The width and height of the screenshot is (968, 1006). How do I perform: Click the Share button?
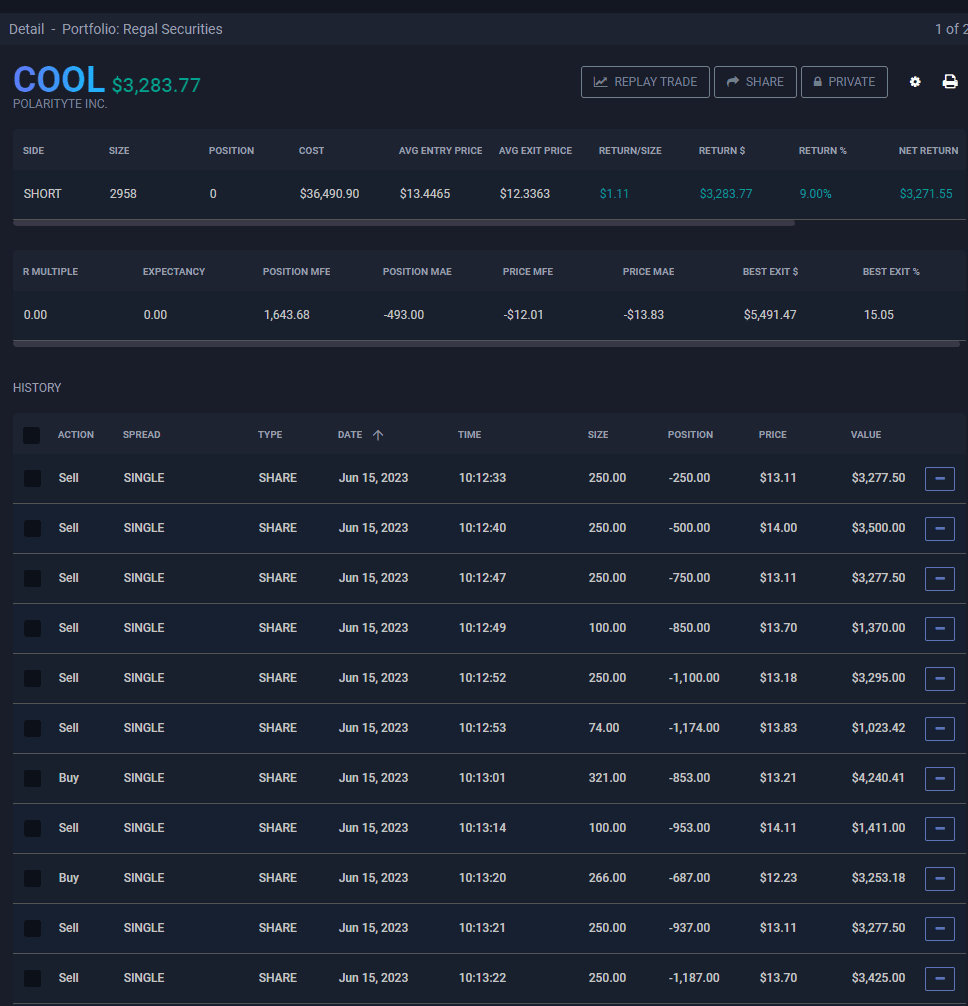pos(755,82)
